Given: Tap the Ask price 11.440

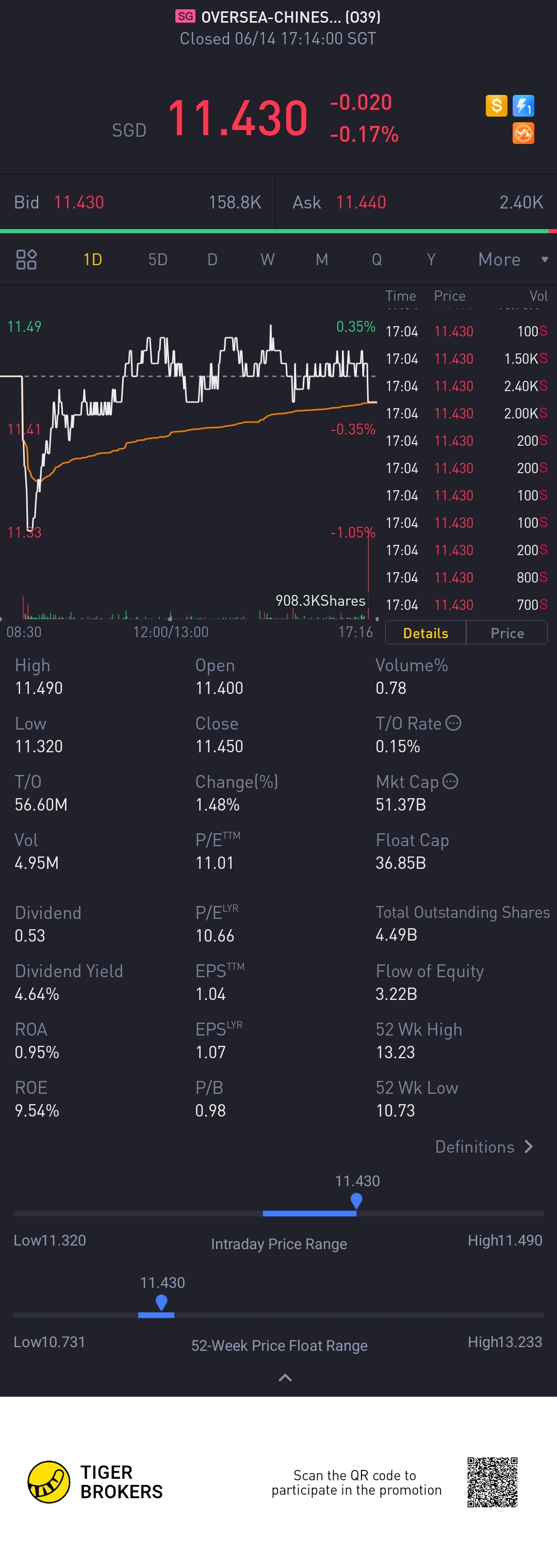Looking at the screenshot, I should click(x=361, y=203).
